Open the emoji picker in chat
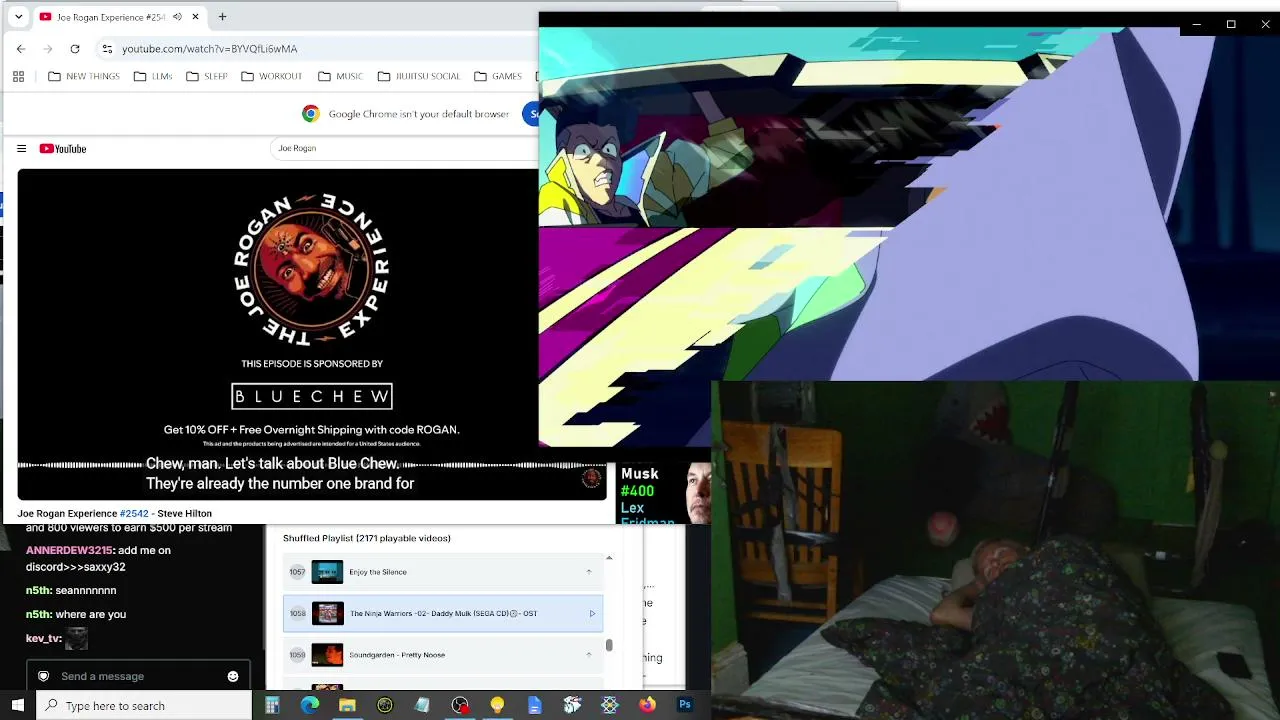The image size is (1280, 720). [233, 676]
